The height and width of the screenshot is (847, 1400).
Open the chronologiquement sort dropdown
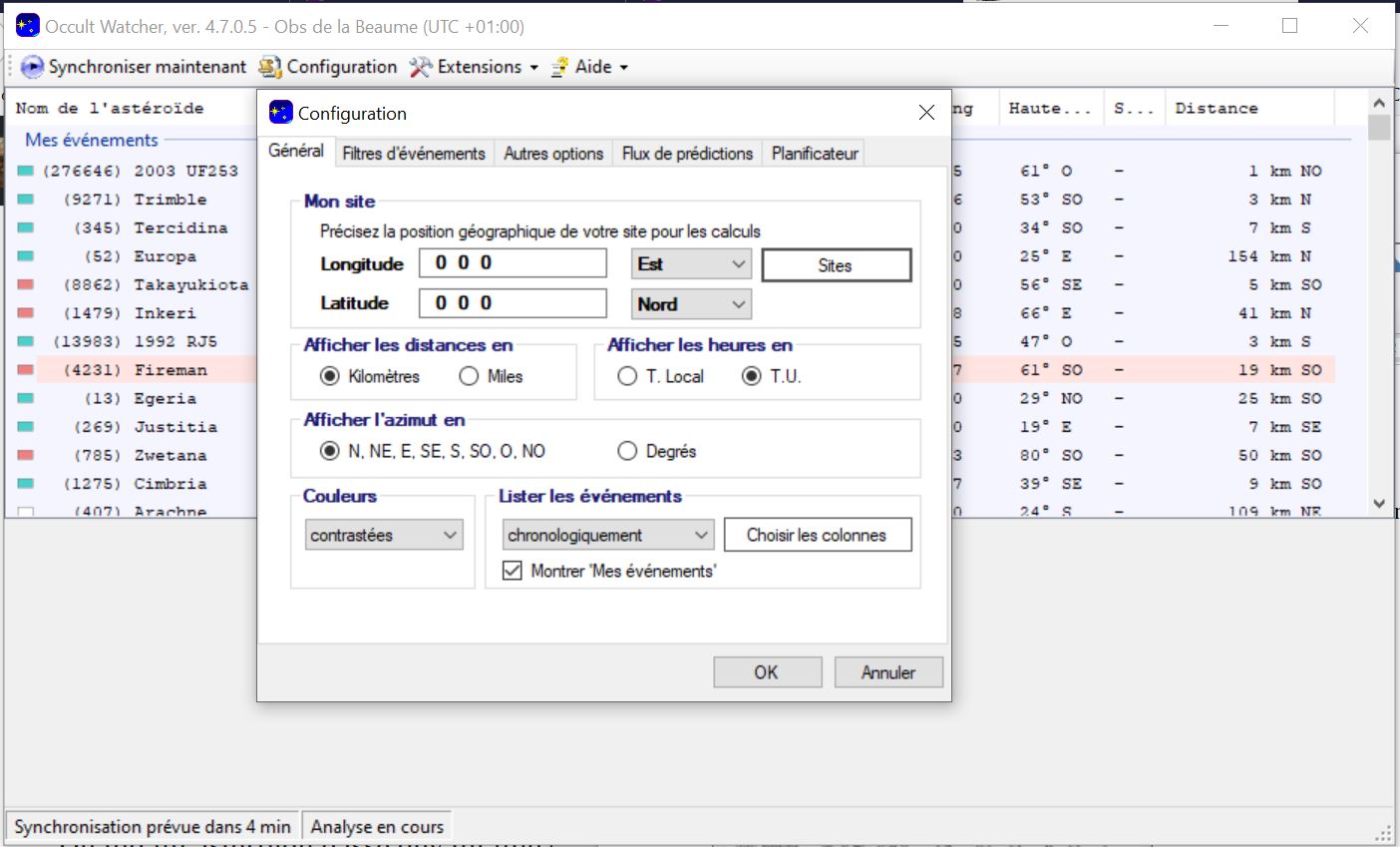(607, 536)
